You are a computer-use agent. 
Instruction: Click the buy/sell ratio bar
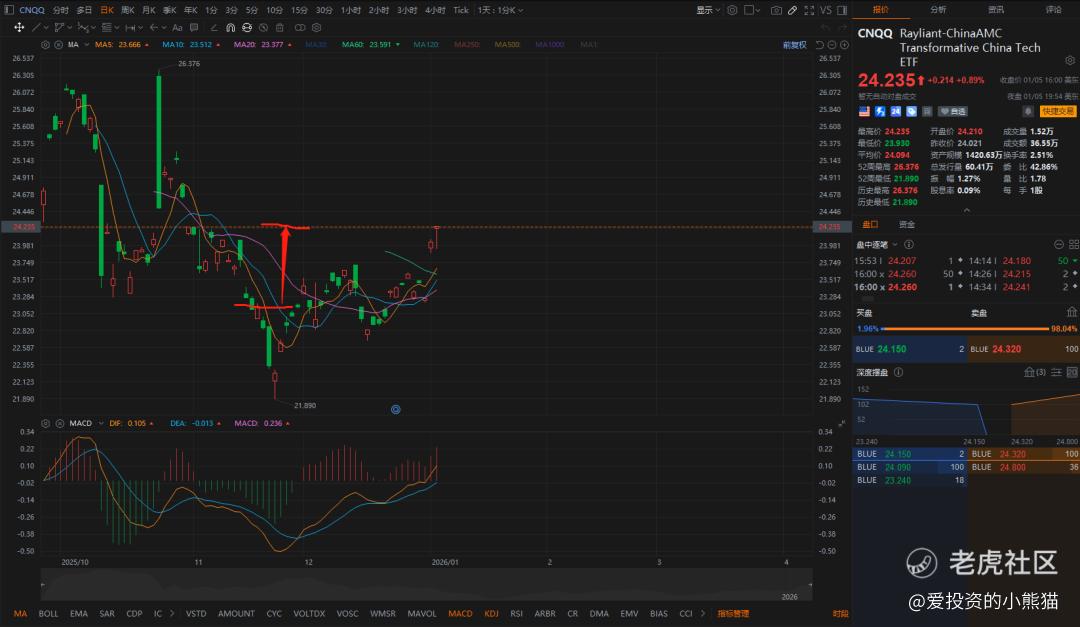pos(967,329)
